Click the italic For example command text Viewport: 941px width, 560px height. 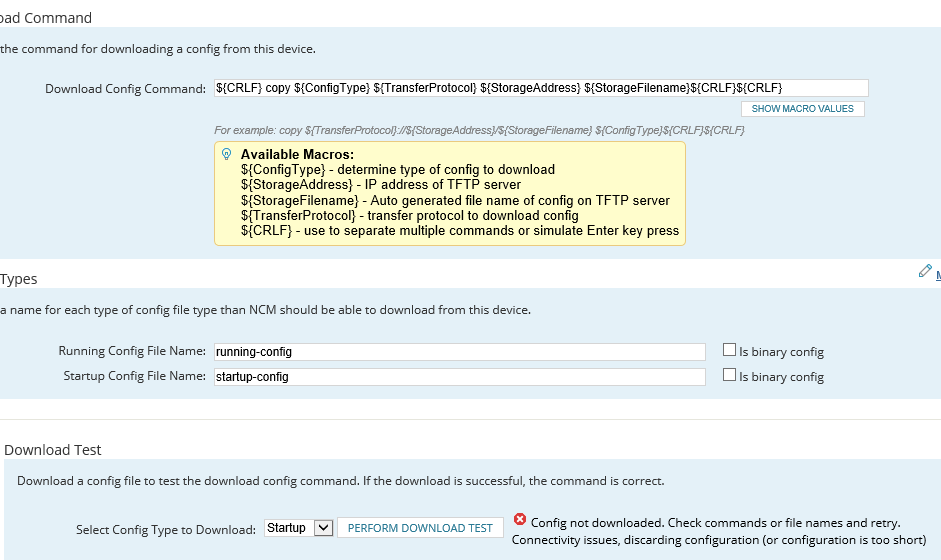(480, 130)
